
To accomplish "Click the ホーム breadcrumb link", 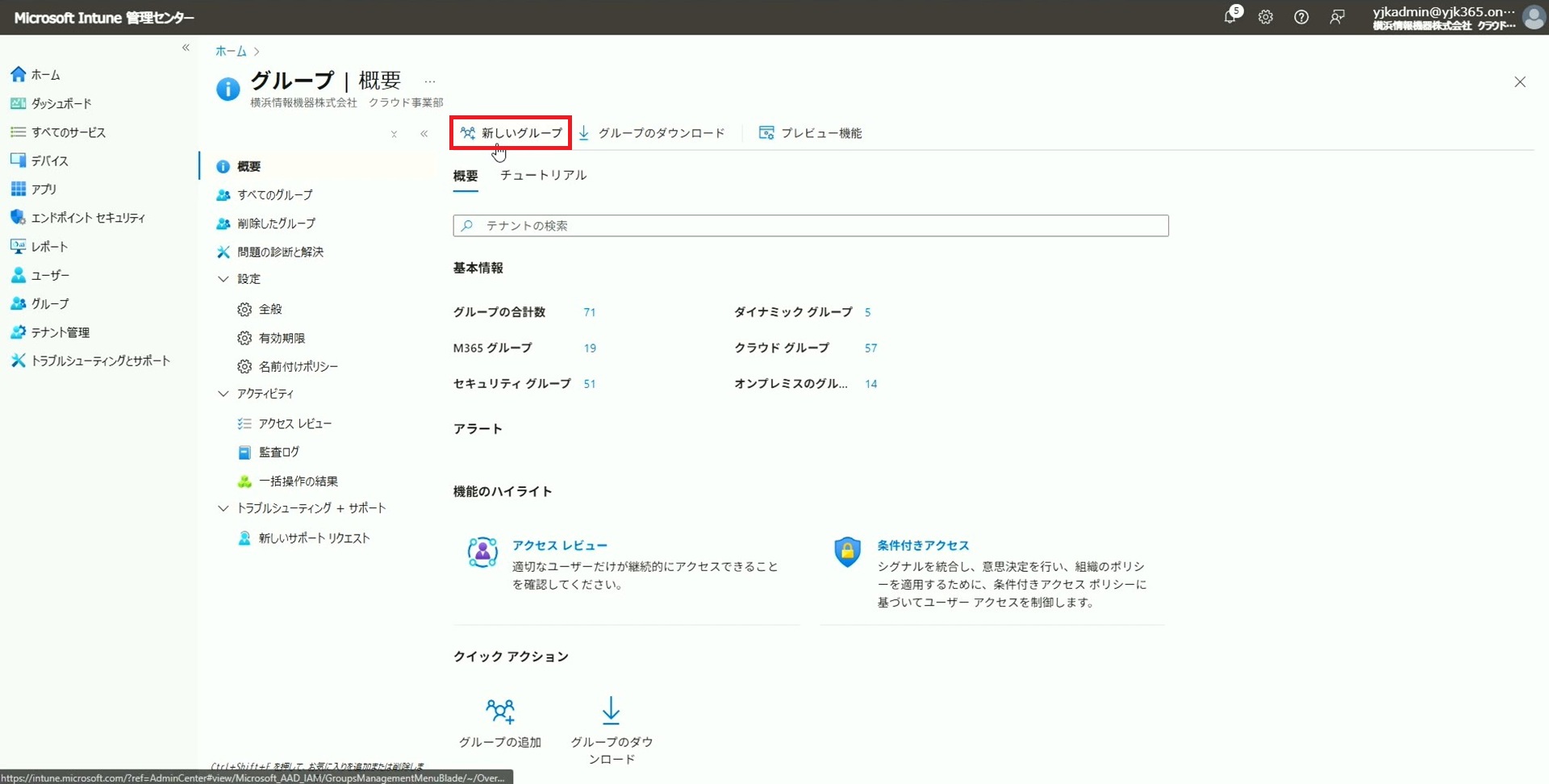I will [x=231, y=51].
